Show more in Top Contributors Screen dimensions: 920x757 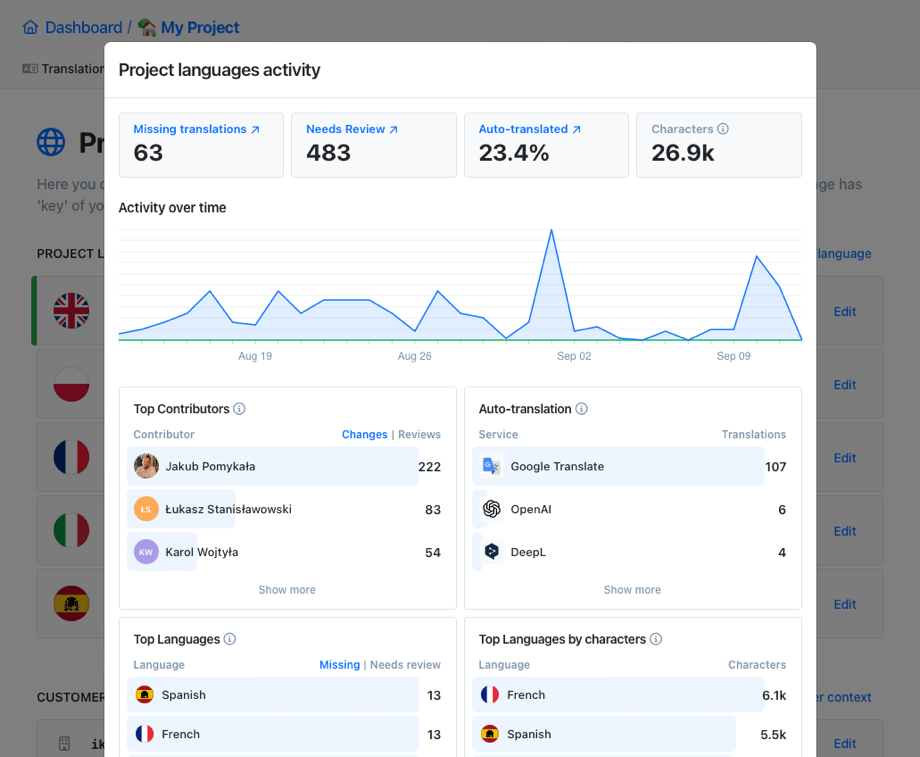coord(287,590)
